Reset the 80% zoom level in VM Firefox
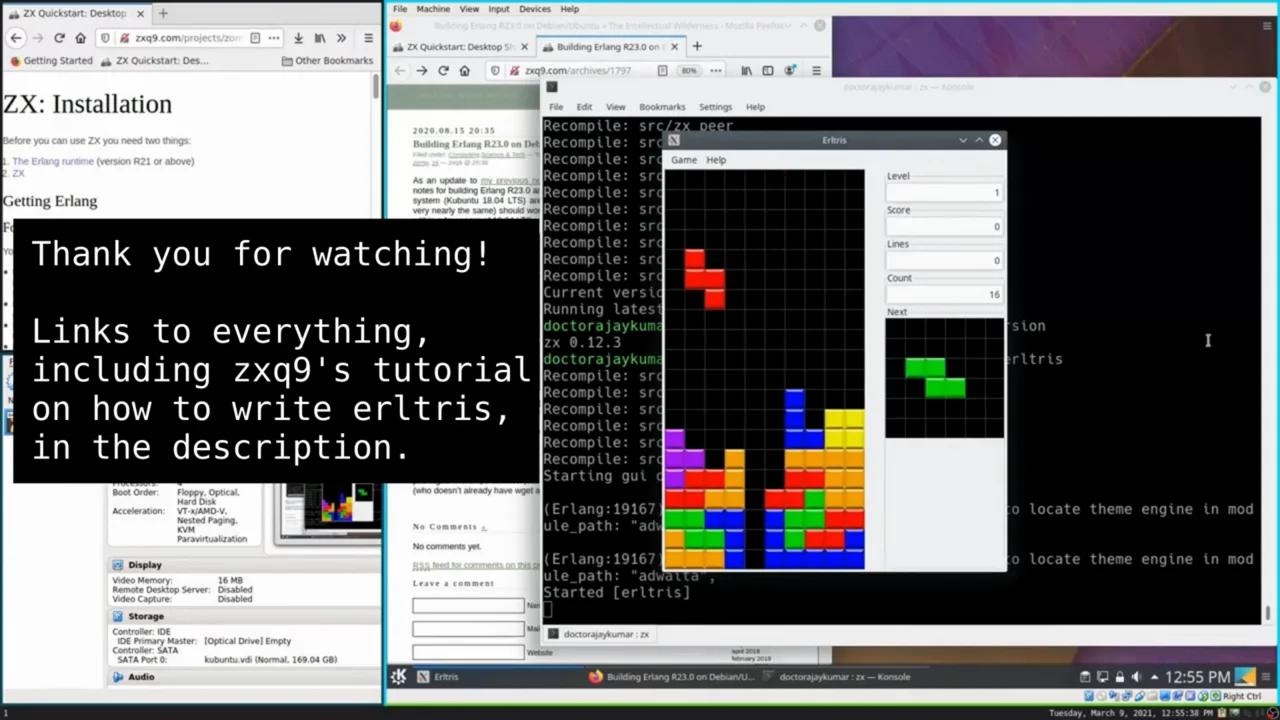Screen dimensions: 1280x720 tap(688, 71)
